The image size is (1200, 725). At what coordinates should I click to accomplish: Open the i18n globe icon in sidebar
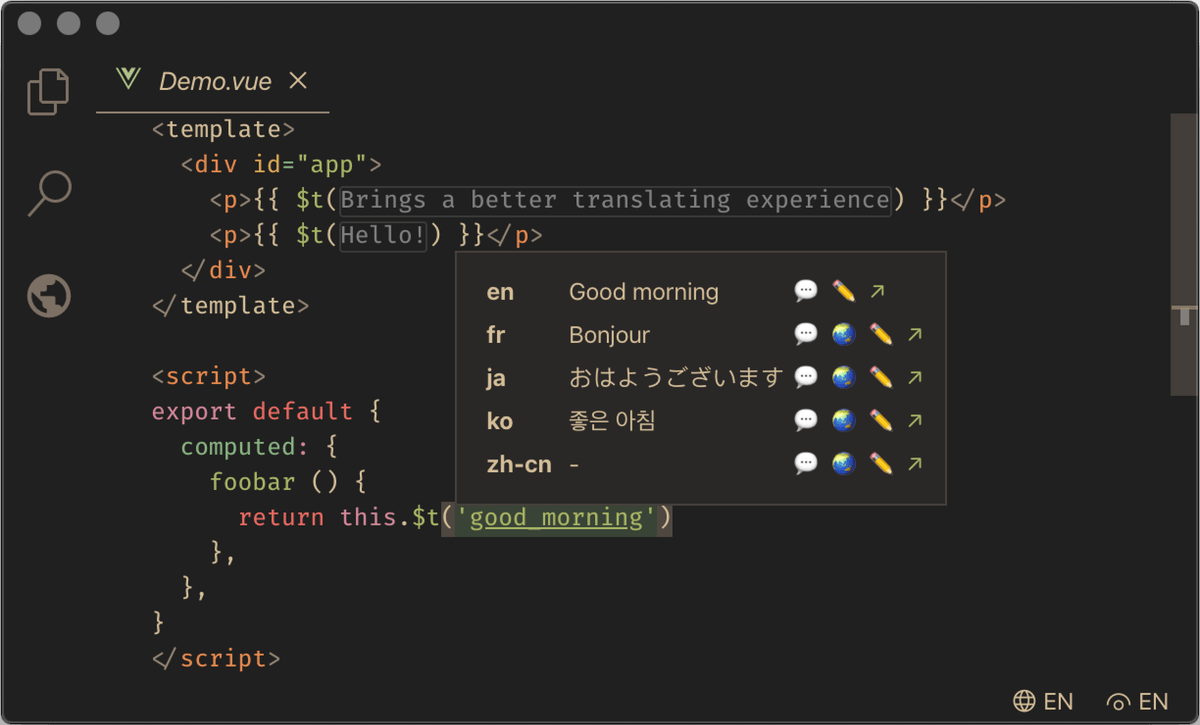click(x=49, y=296)
